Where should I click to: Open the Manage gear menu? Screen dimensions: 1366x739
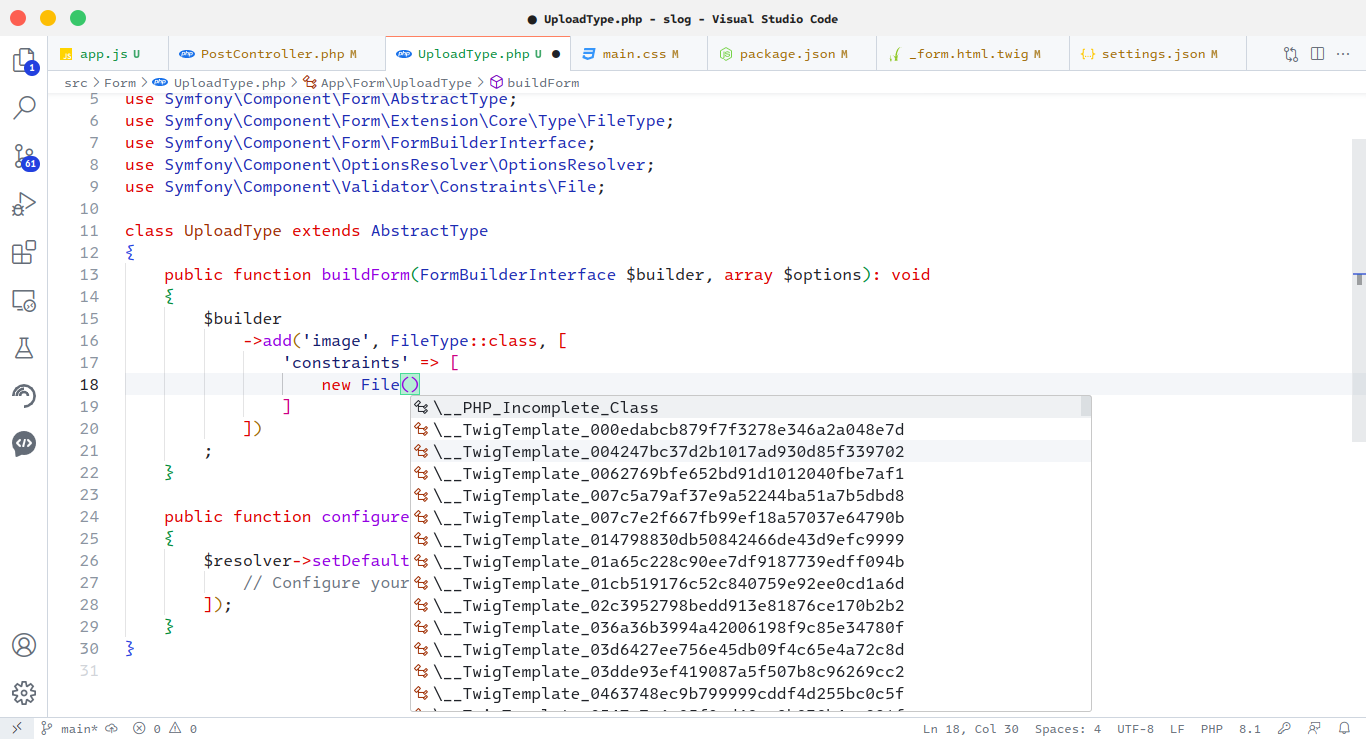[x=24, y=693]
